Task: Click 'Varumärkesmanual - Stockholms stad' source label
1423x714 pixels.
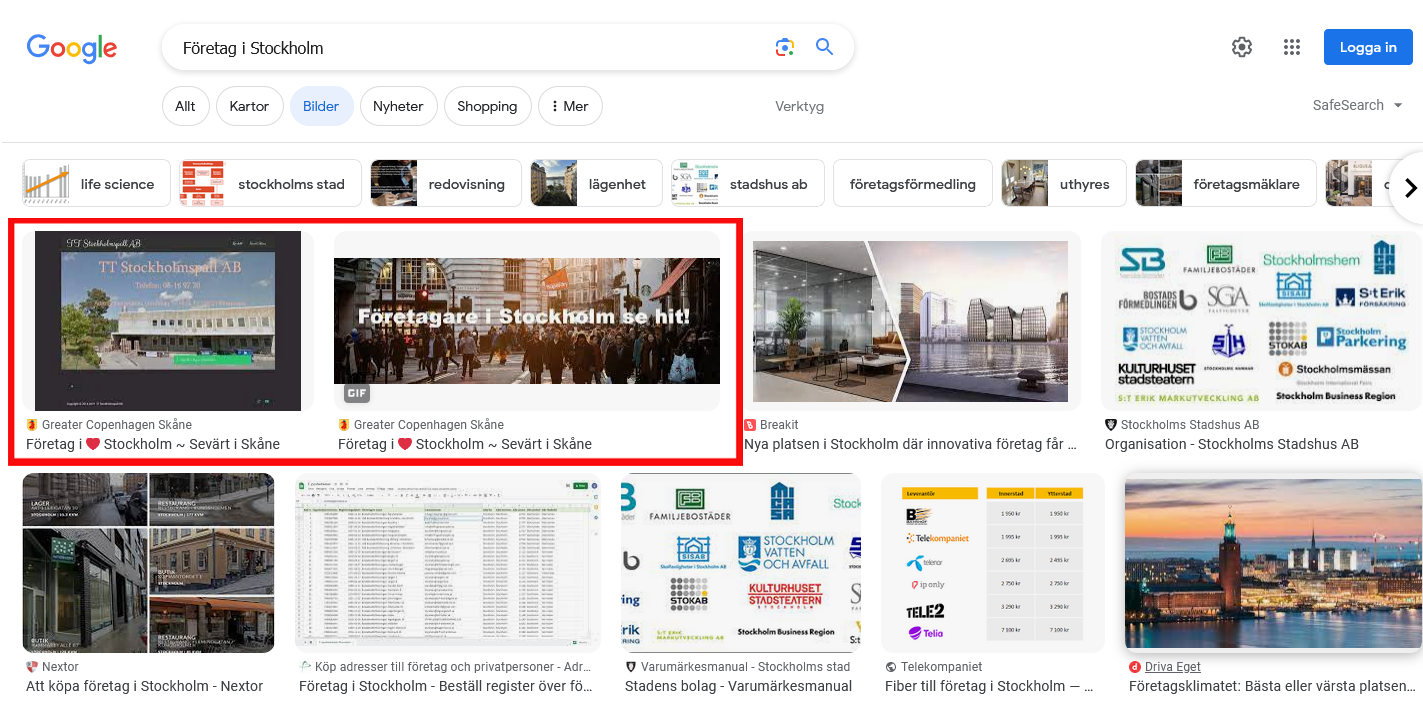Action: [745, 667]
